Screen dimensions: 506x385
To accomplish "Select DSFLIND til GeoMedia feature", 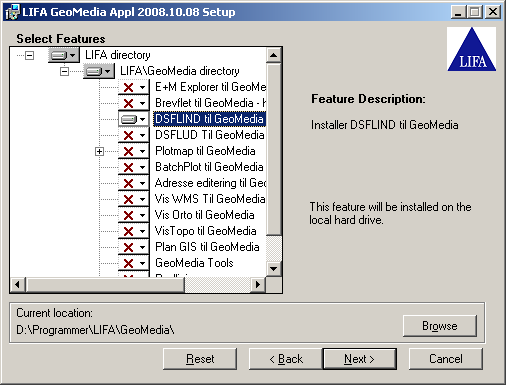I will pyautogui.click(x=209, y=119).
